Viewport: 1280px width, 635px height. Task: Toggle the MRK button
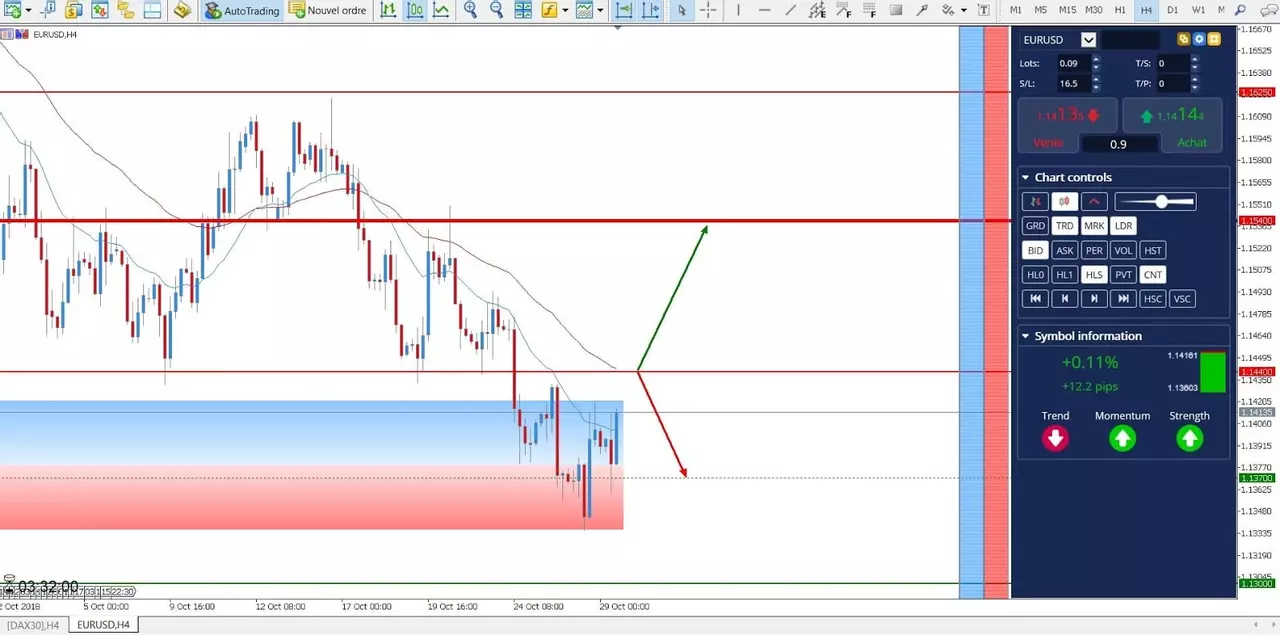(x=1094, y=226)
